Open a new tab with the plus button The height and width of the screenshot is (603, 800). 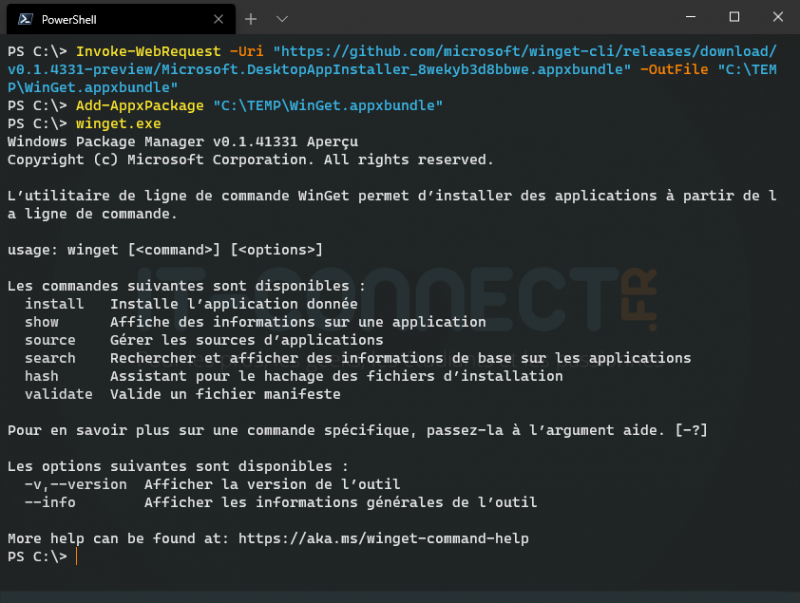pyautogui.click(x=251, y=19)
